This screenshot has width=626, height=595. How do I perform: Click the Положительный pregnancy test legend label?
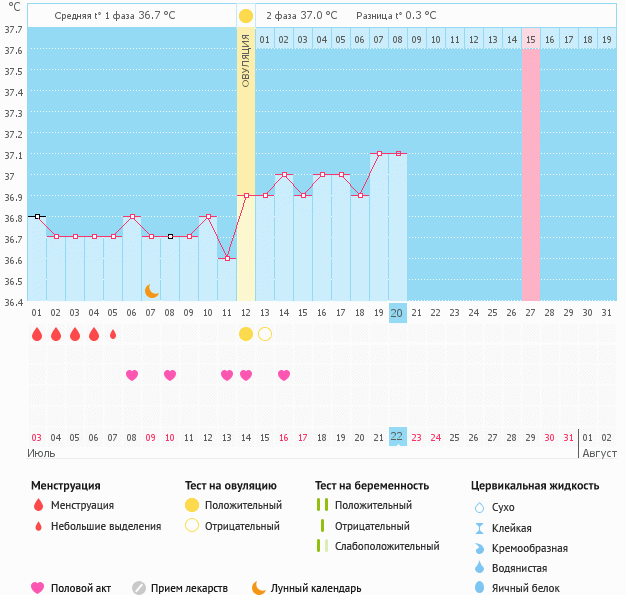372,505
